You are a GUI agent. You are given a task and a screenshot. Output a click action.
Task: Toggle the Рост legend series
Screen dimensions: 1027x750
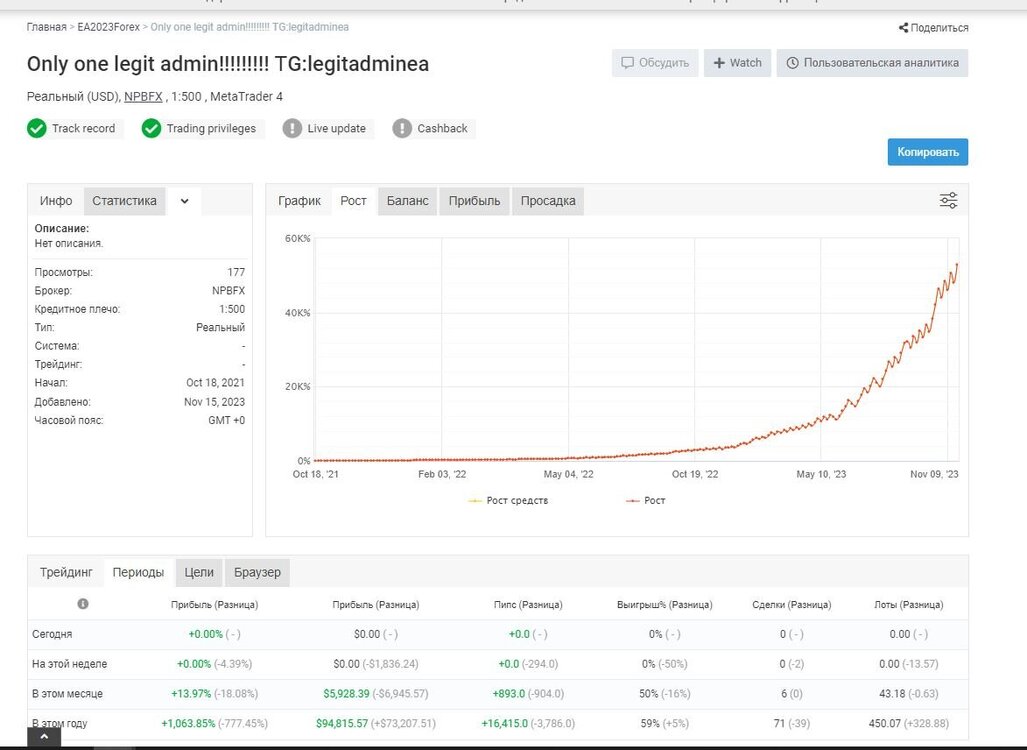[x=646, y=500]
